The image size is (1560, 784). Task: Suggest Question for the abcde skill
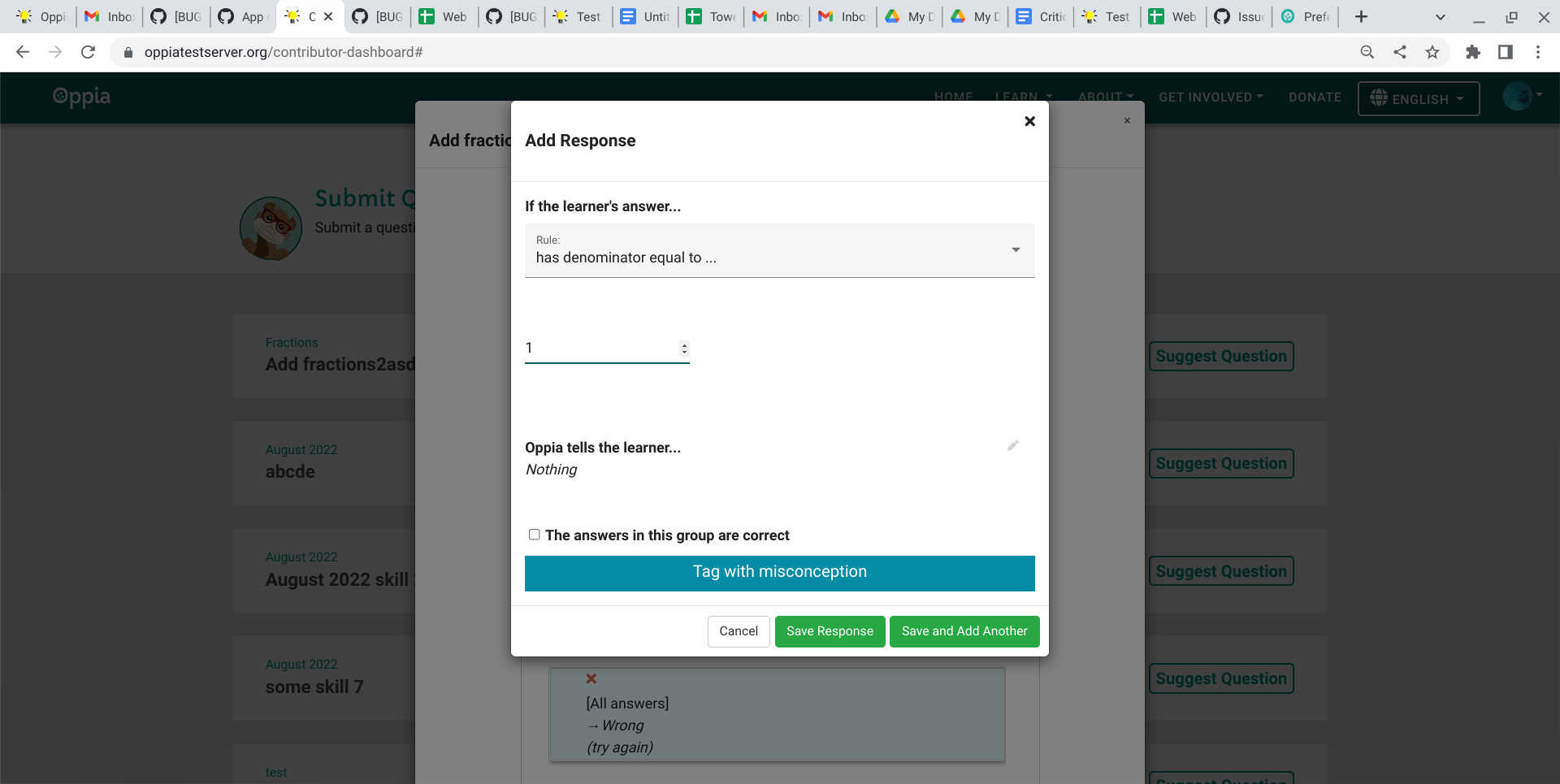tap(1221, 463)
